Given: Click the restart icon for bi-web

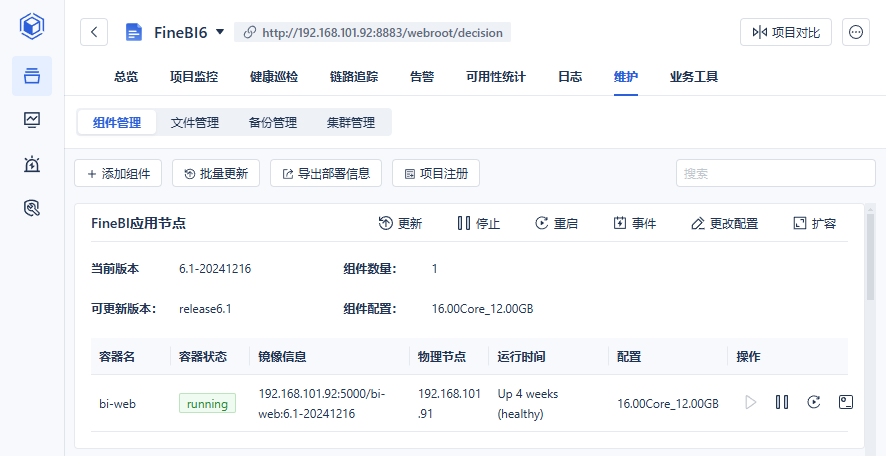Looking at the screenshot, I should 814,402.
